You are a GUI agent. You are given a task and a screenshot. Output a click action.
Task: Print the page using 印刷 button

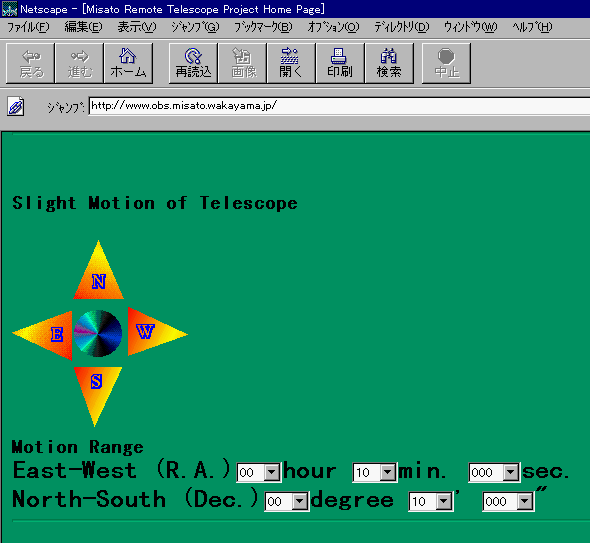340,63
